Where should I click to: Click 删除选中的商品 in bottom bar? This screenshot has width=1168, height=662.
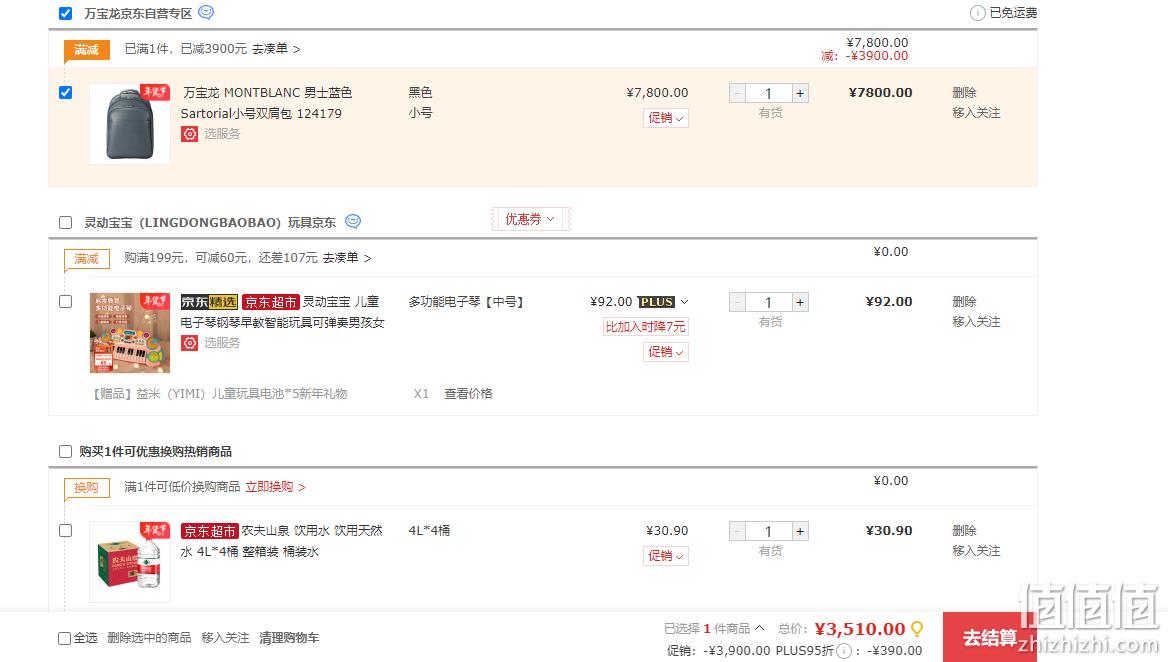pyautogui.click(x=149, y=637)
